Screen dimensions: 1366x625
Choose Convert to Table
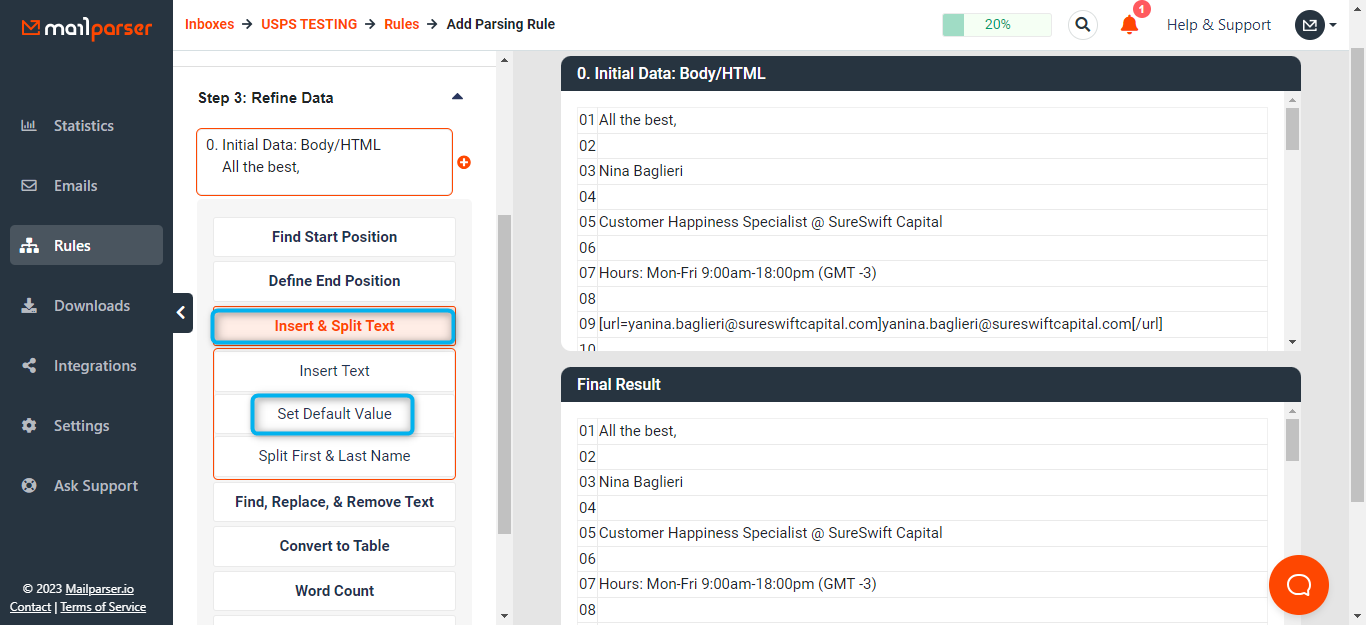(333, 546)
